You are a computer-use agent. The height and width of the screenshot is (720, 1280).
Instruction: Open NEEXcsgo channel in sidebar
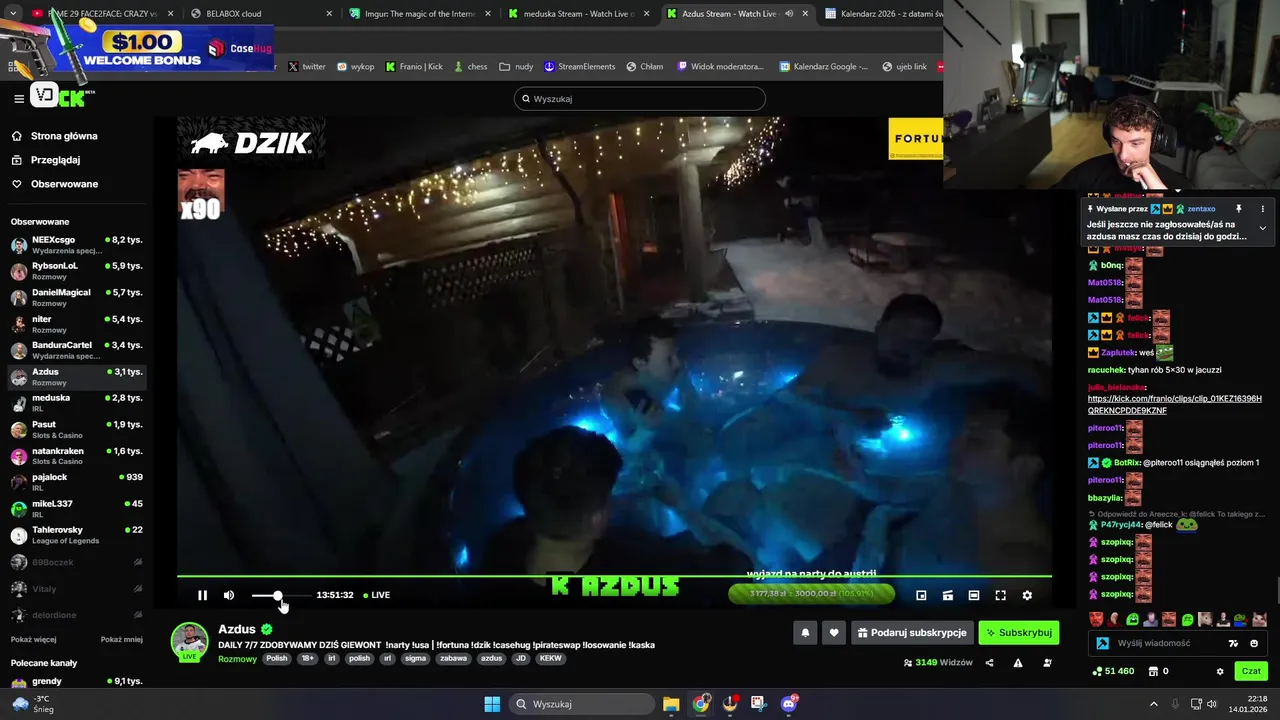coord(77,245)
